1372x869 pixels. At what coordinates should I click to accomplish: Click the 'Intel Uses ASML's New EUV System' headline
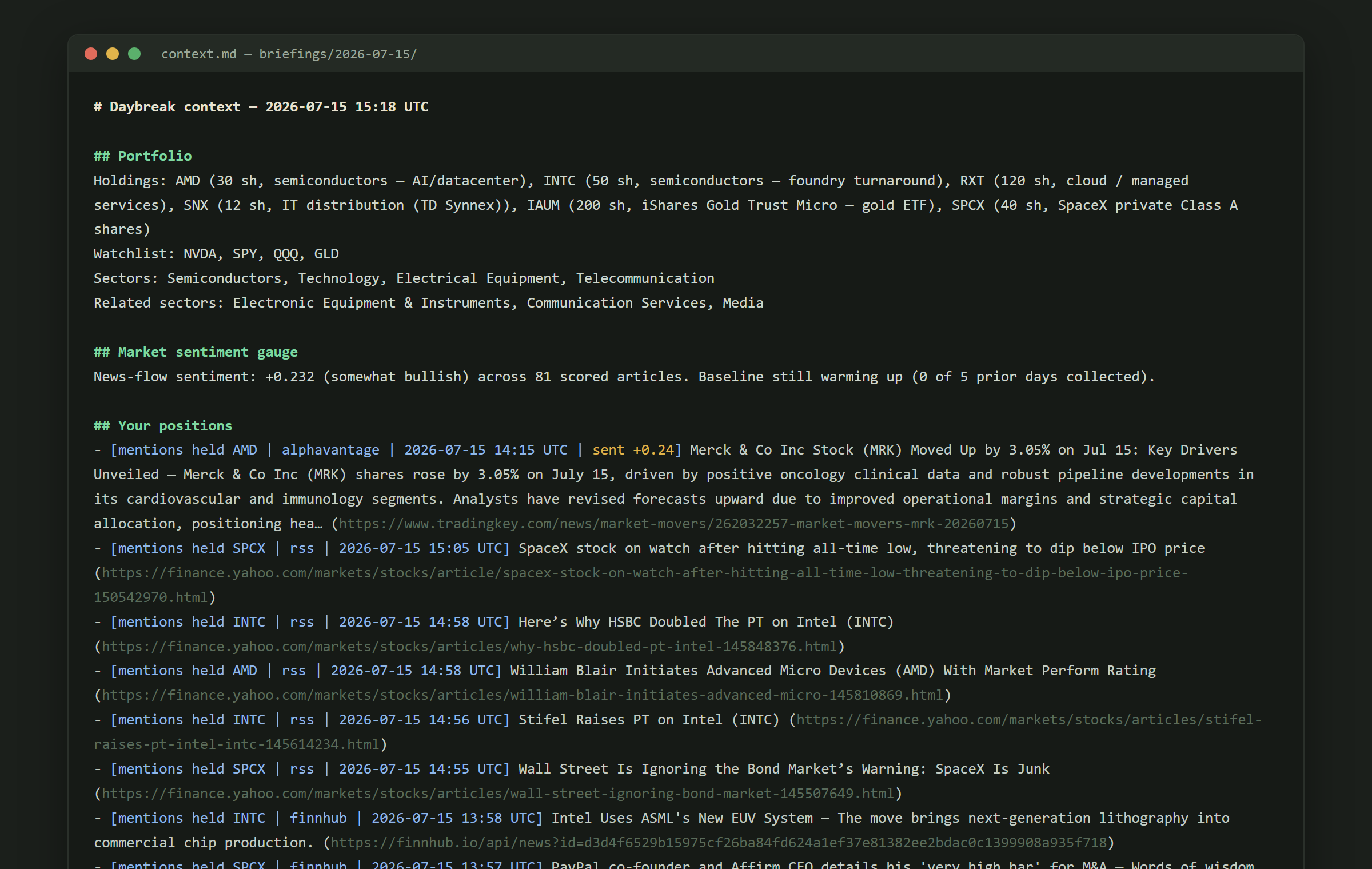(682, 818)
